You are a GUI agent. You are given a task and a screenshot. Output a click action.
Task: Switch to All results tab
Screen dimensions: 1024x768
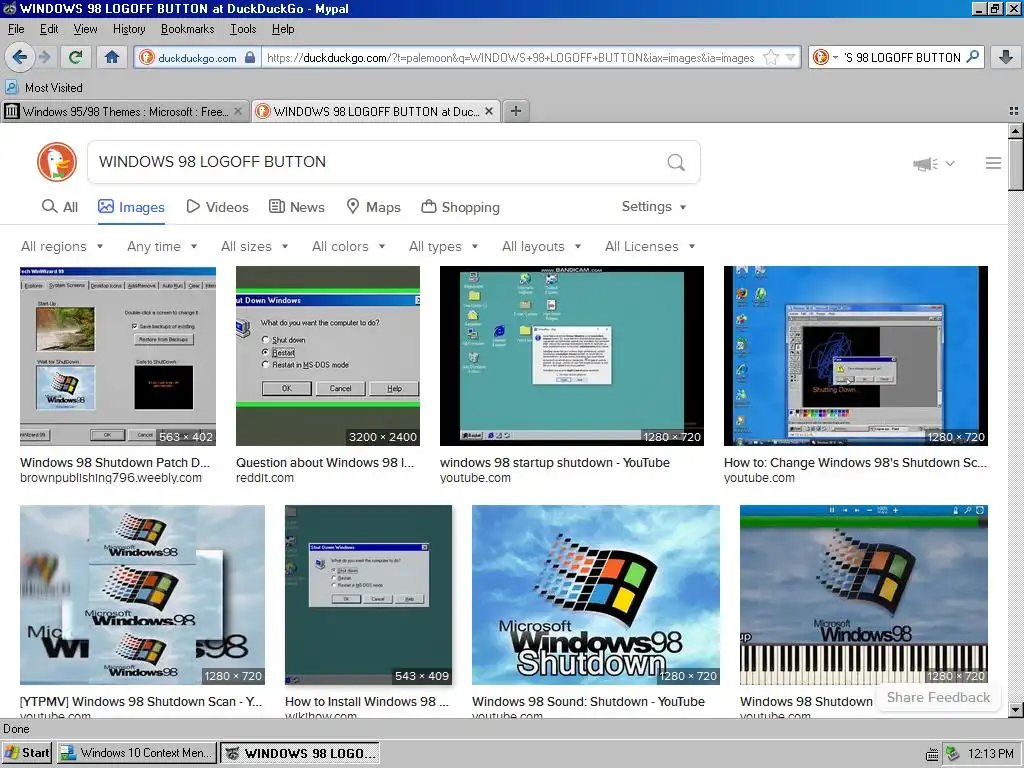[x=59, y=207]
